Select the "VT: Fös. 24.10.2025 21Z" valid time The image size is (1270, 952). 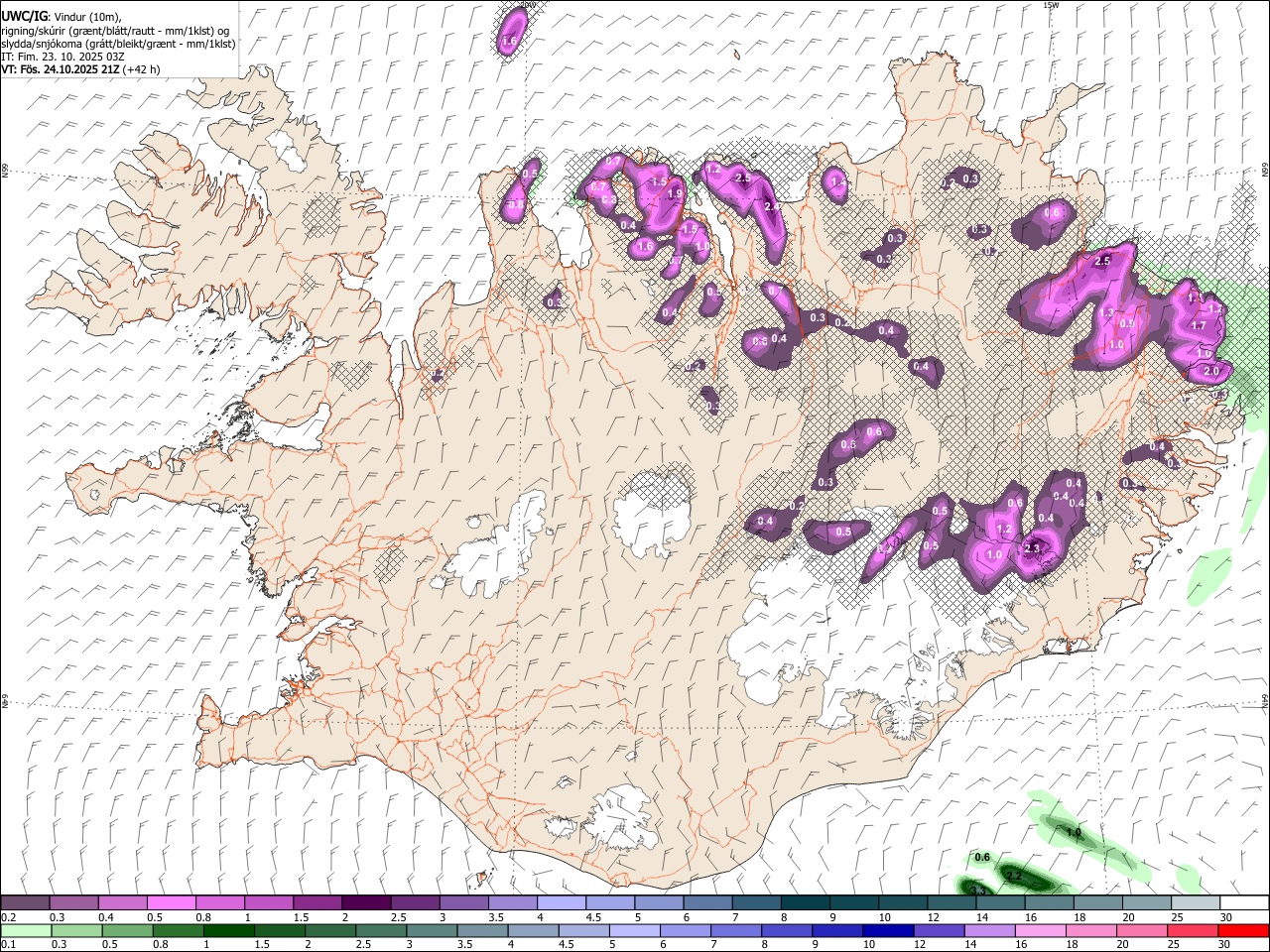[x=60, y=69]
